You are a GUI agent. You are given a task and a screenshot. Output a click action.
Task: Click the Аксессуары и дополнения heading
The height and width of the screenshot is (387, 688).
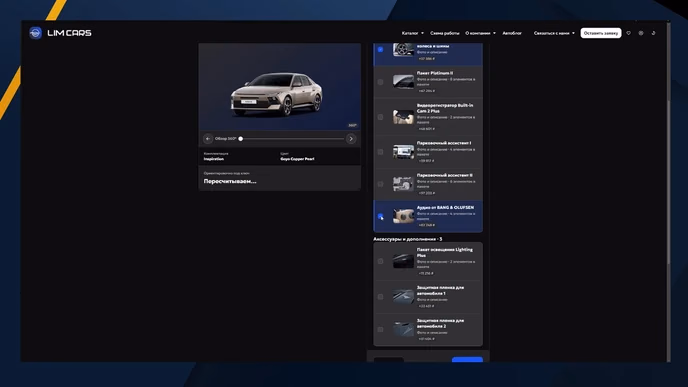click(408, 239)
